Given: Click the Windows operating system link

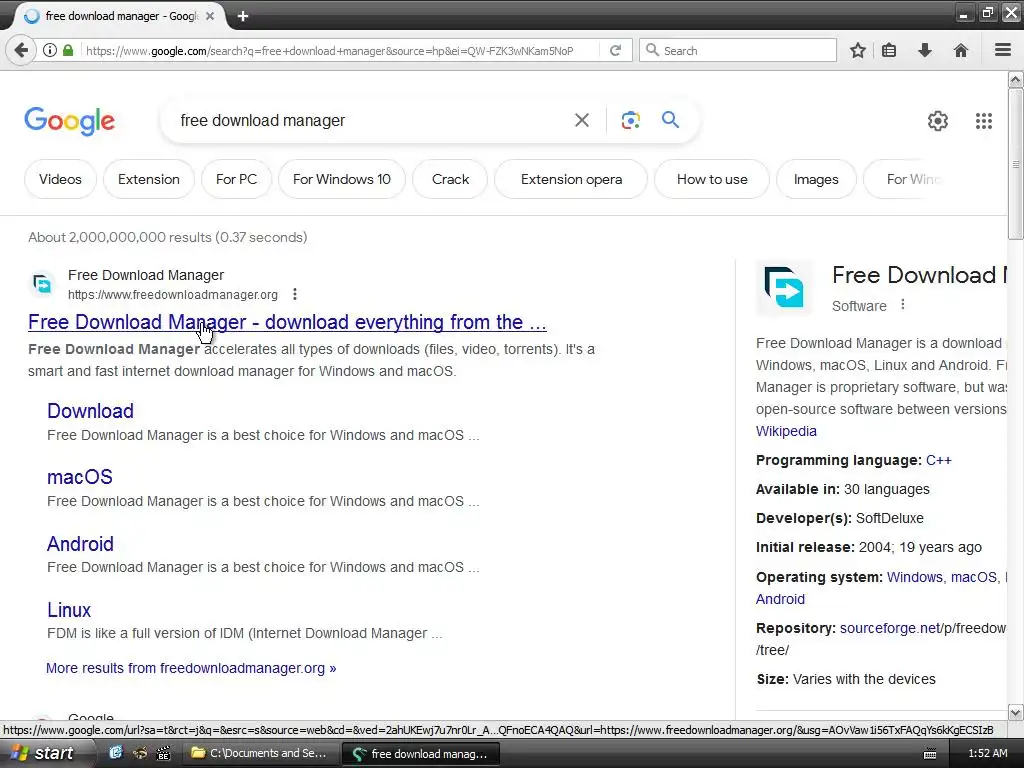Looking at the screenshot, I should coord(914,577).
